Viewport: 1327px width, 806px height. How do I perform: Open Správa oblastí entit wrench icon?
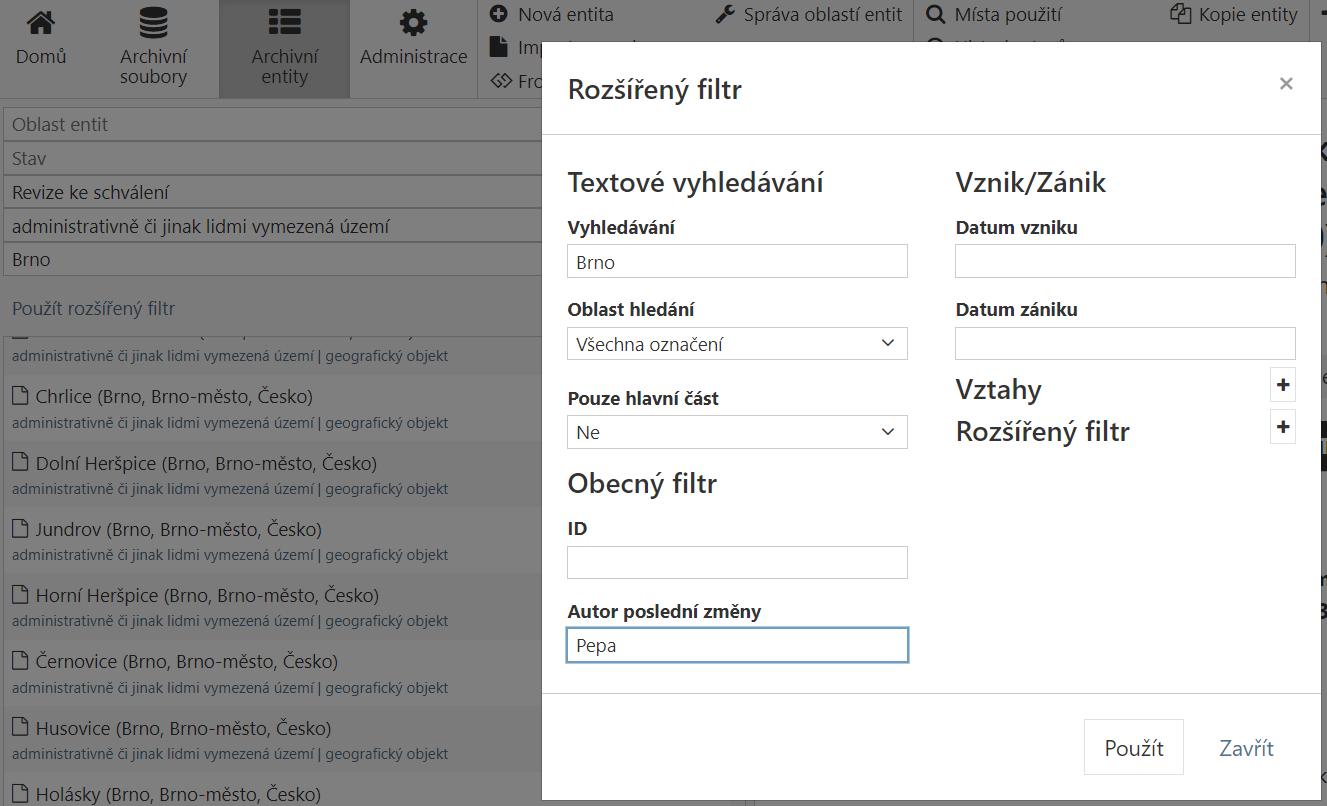pos(726,15)
